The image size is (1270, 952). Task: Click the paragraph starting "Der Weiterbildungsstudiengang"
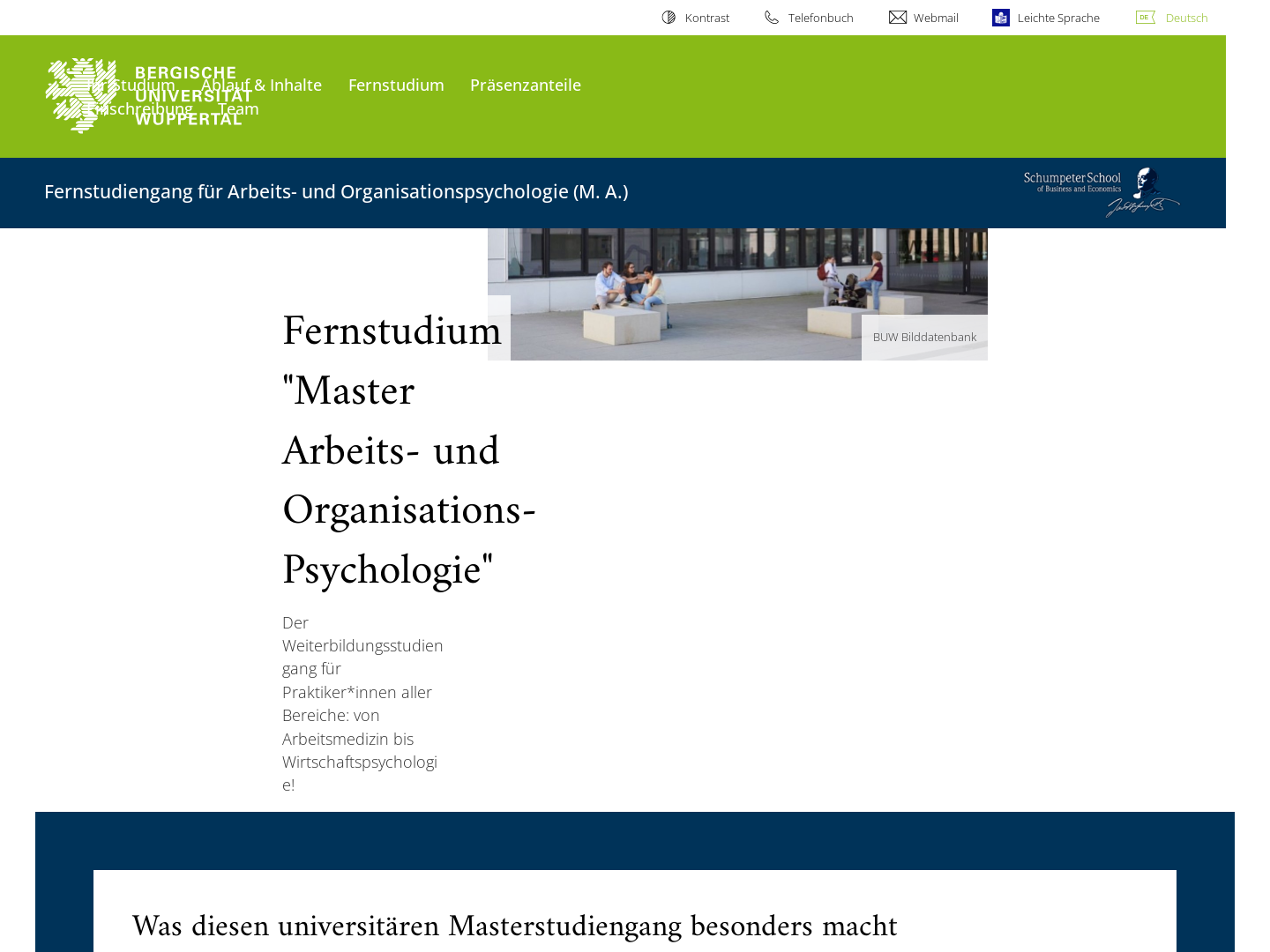coord(362,703)
